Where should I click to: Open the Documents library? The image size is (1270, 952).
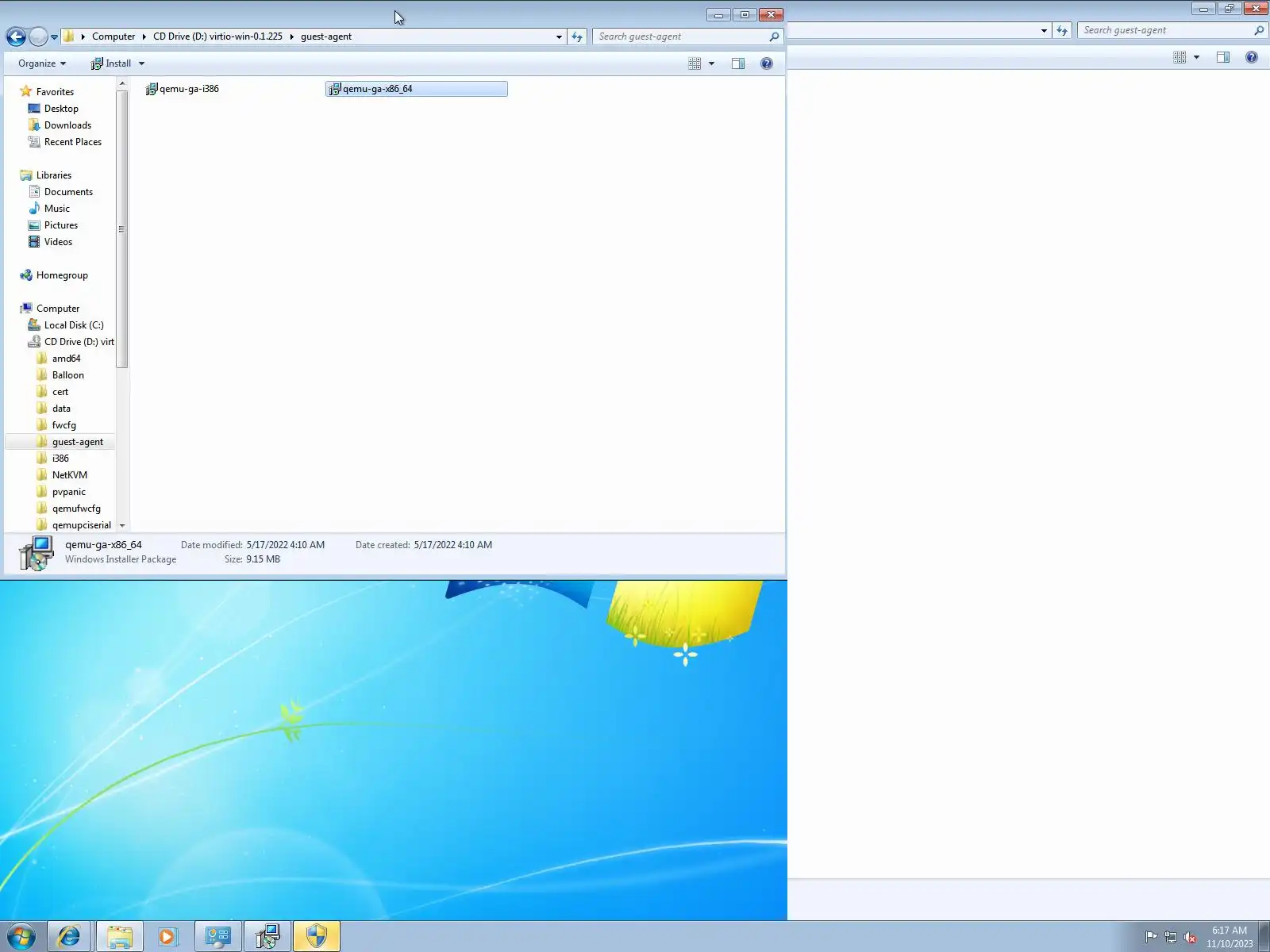pos(68,192)
